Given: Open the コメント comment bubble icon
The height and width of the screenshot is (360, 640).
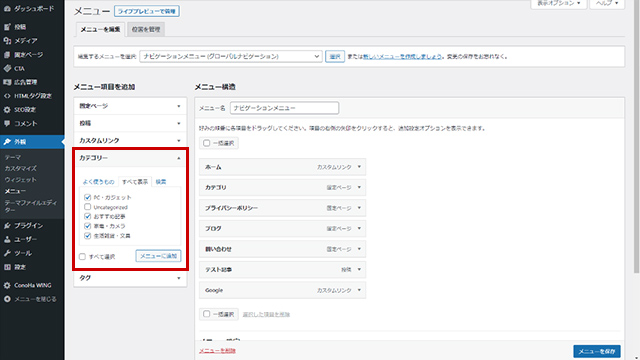Looking at the screenshot, I should [7, 123].
